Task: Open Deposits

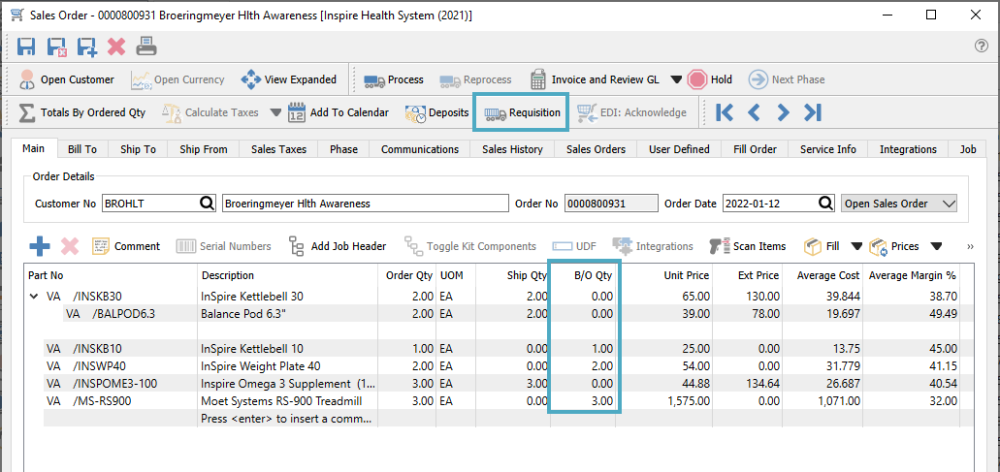Action: [x=437, y=113]
